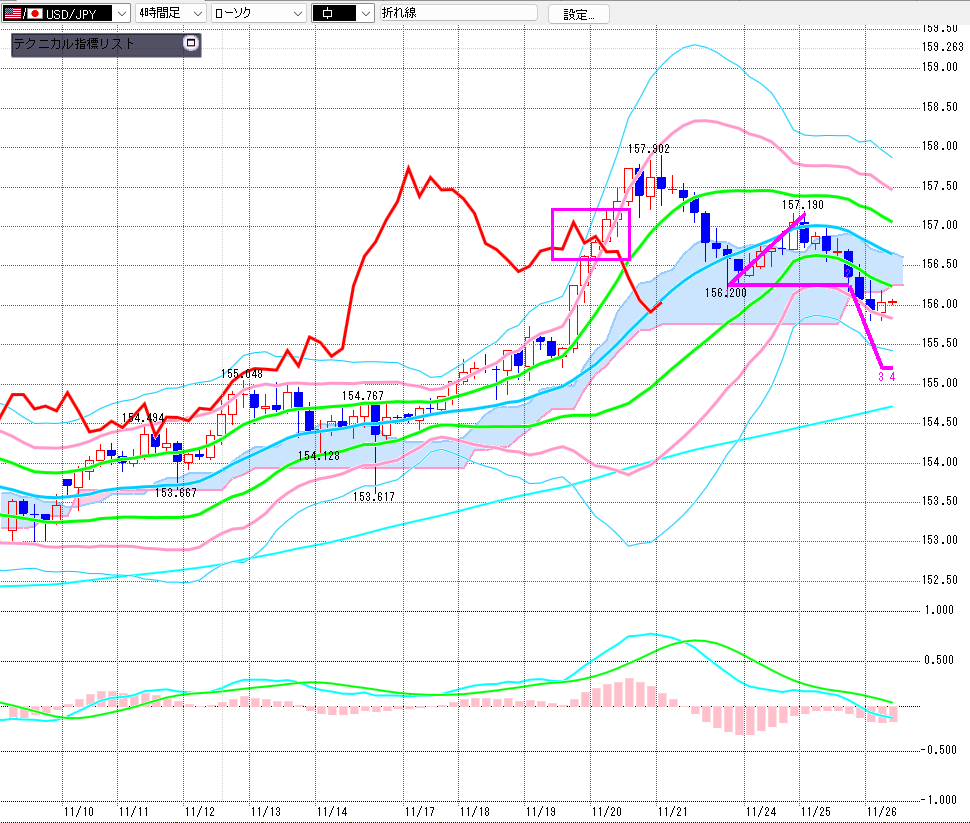The width and height of the screenshot is (970, 823).
Task: Click the テクニカル指標リスト panel title
Action: tap(73, 44)
